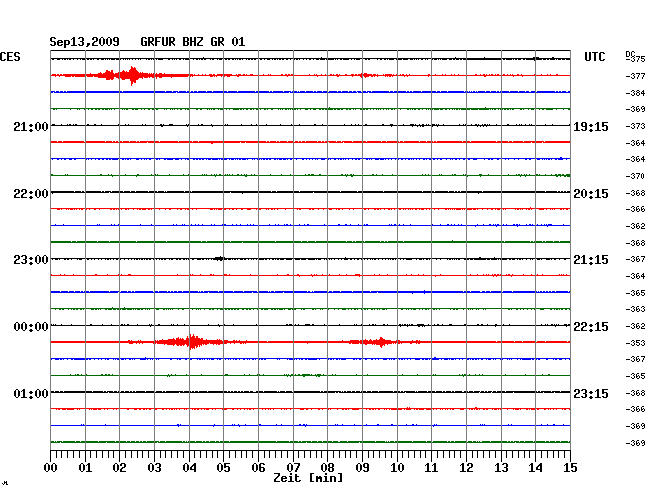Click the DC offset value "-384"
Viewport: 650px width, 494px height.
pyautogui.click(x=635, y=93)
